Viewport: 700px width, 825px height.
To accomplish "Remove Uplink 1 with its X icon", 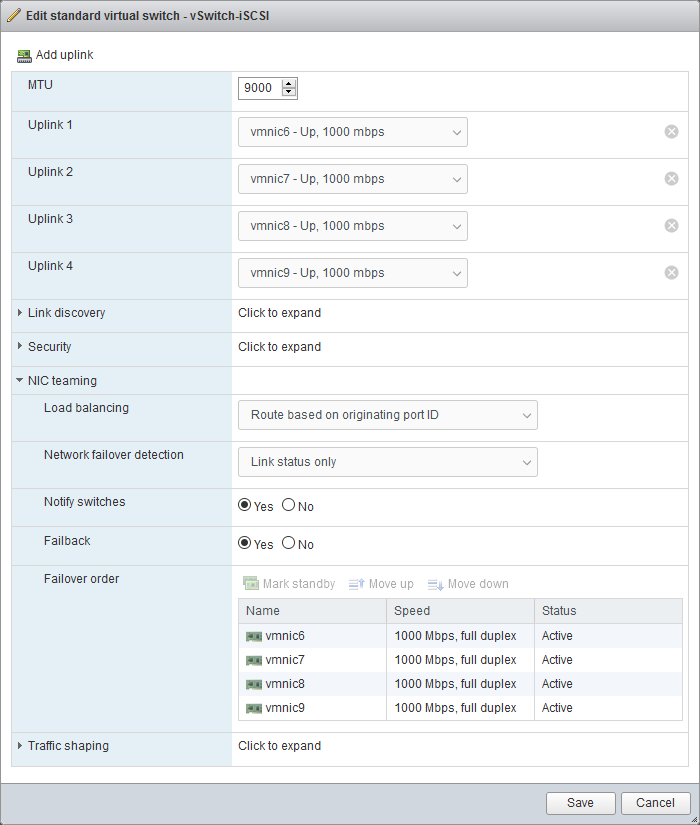I will point(672,132).
